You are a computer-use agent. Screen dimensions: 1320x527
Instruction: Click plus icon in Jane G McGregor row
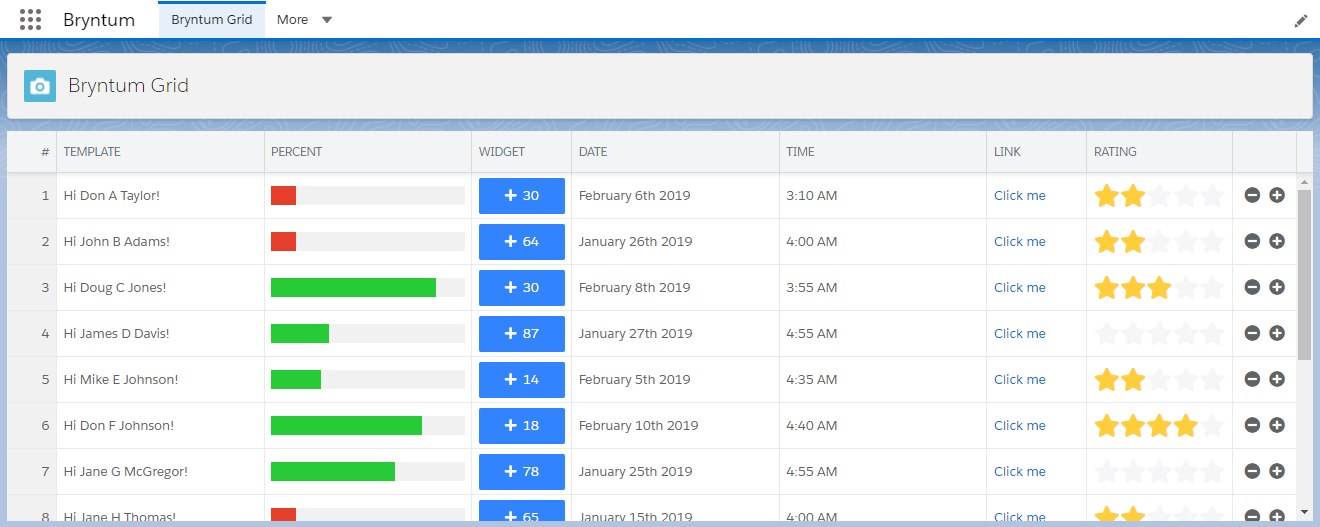coord(1277,472)
